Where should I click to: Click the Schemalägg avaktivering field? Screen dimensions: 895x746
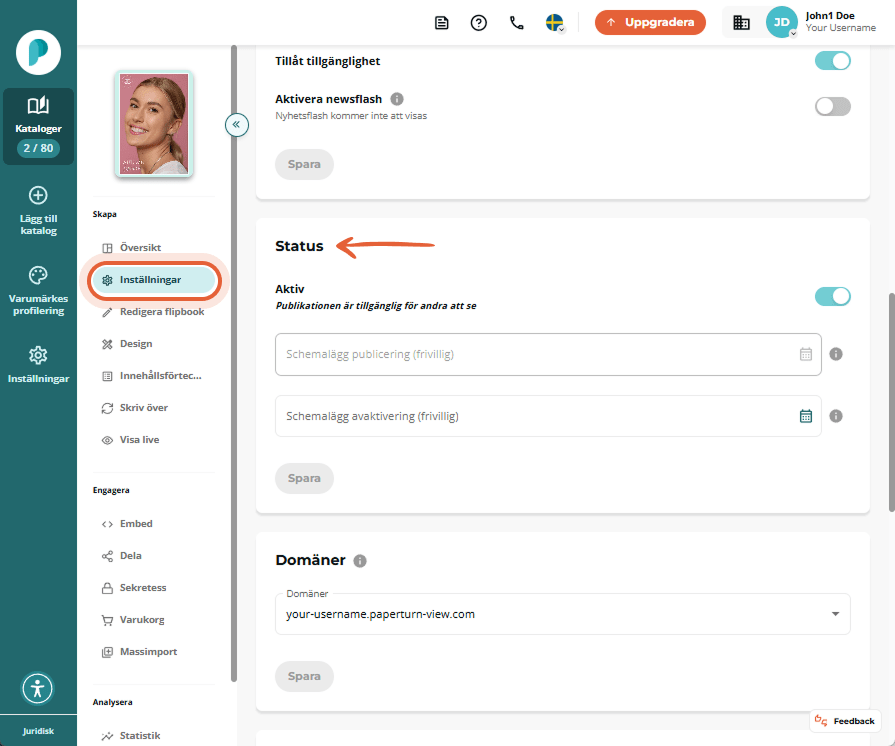point(548,416)
